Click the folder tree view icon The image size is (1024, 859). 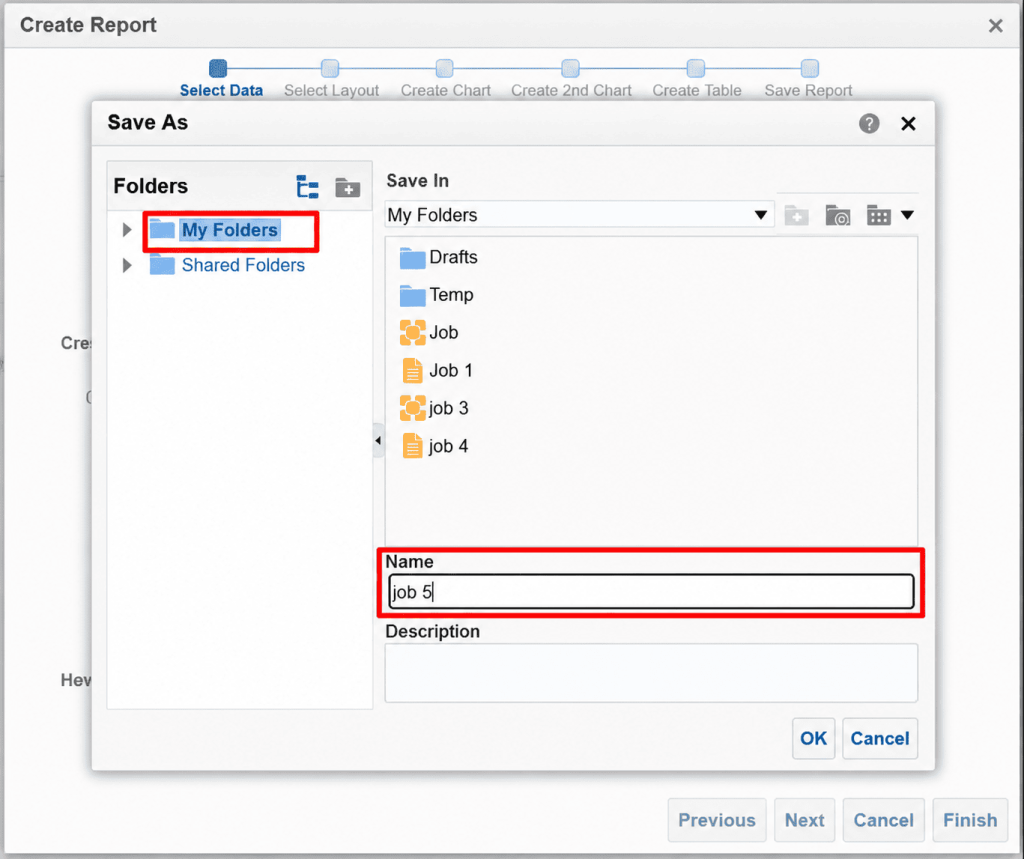(x=307, y=187)
